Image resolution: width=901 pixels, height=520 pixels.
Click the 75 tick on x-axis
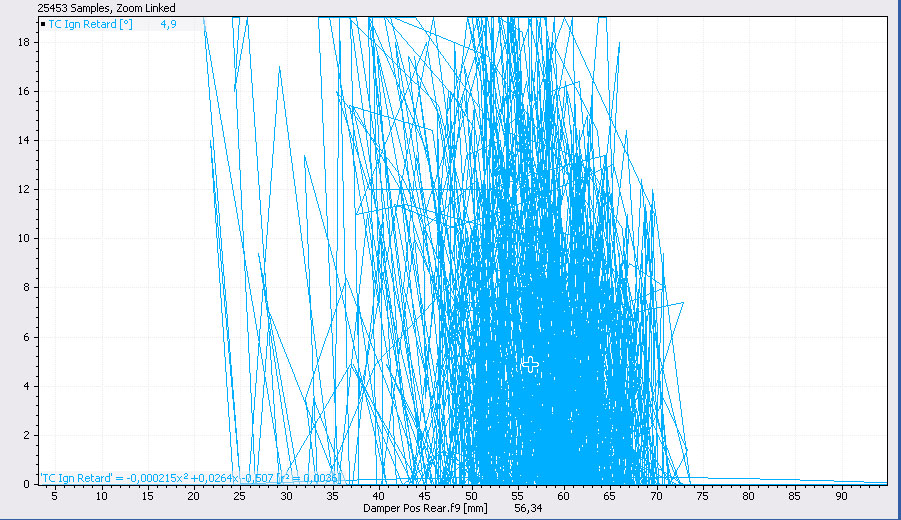702,495
